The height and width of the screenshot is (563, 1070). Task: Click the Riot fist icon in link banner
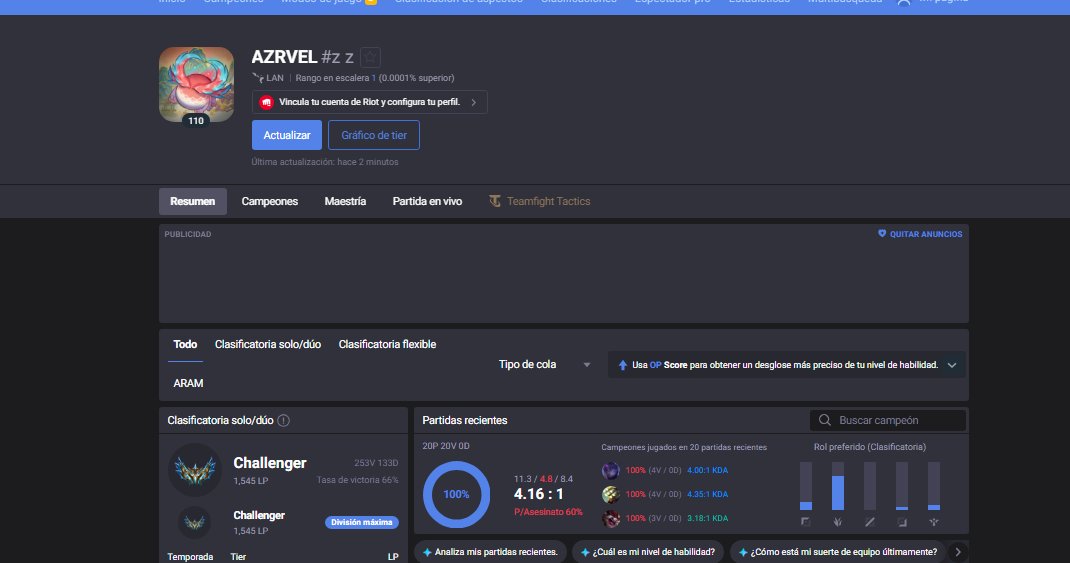(266, 102)
